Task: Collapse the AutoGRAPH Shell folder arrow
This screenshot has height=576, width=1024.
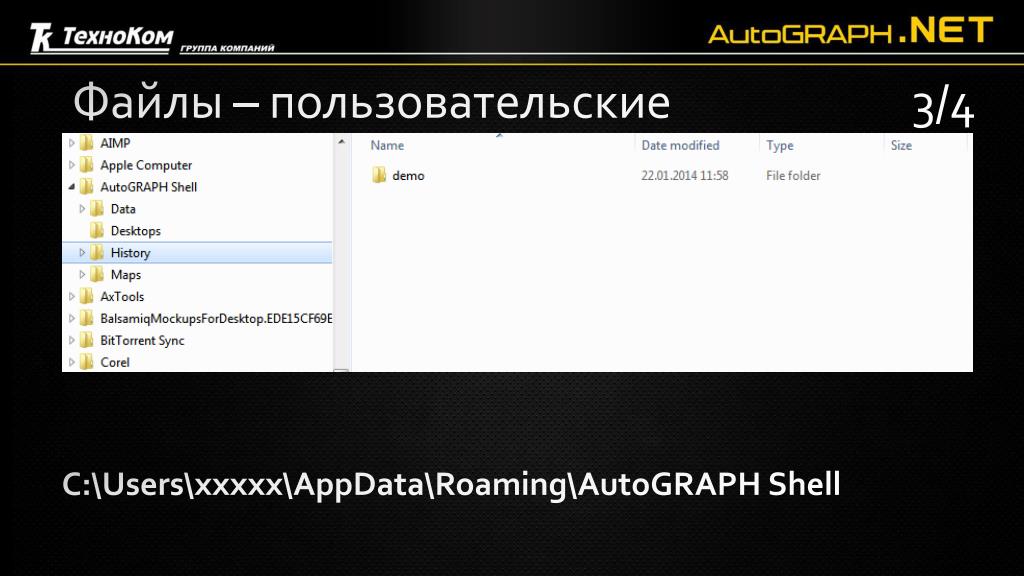Action: tap(72, 187)
